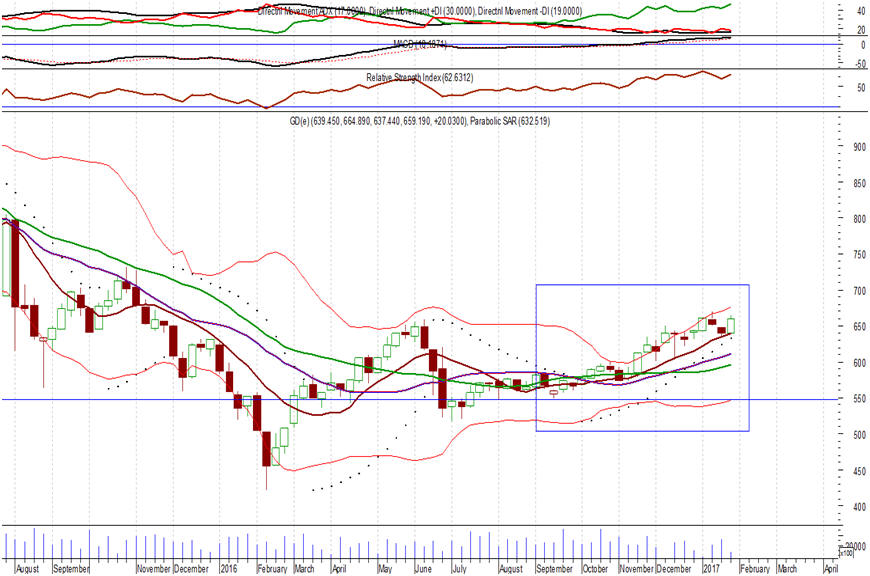Screen dimensions: 870x576
Task: Click the October label on time axis
Action: (595, 569)
